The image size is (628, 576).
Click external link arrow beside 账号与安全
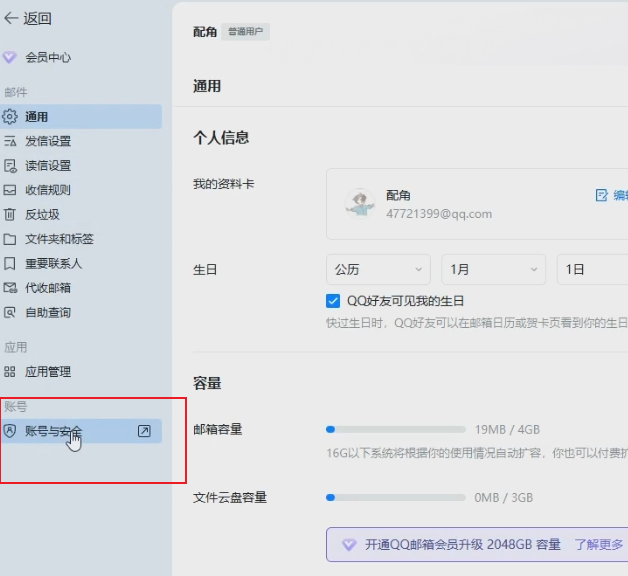[144, 431]
